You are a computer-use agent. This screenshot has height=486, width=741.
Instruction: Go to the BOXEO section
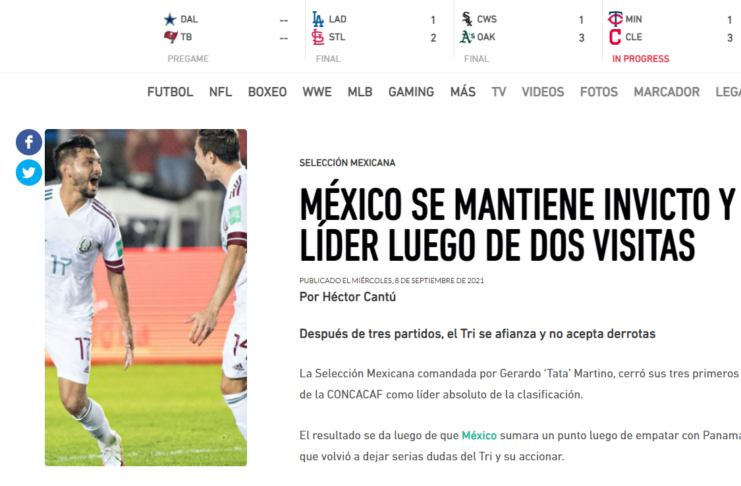pos(267,92)
